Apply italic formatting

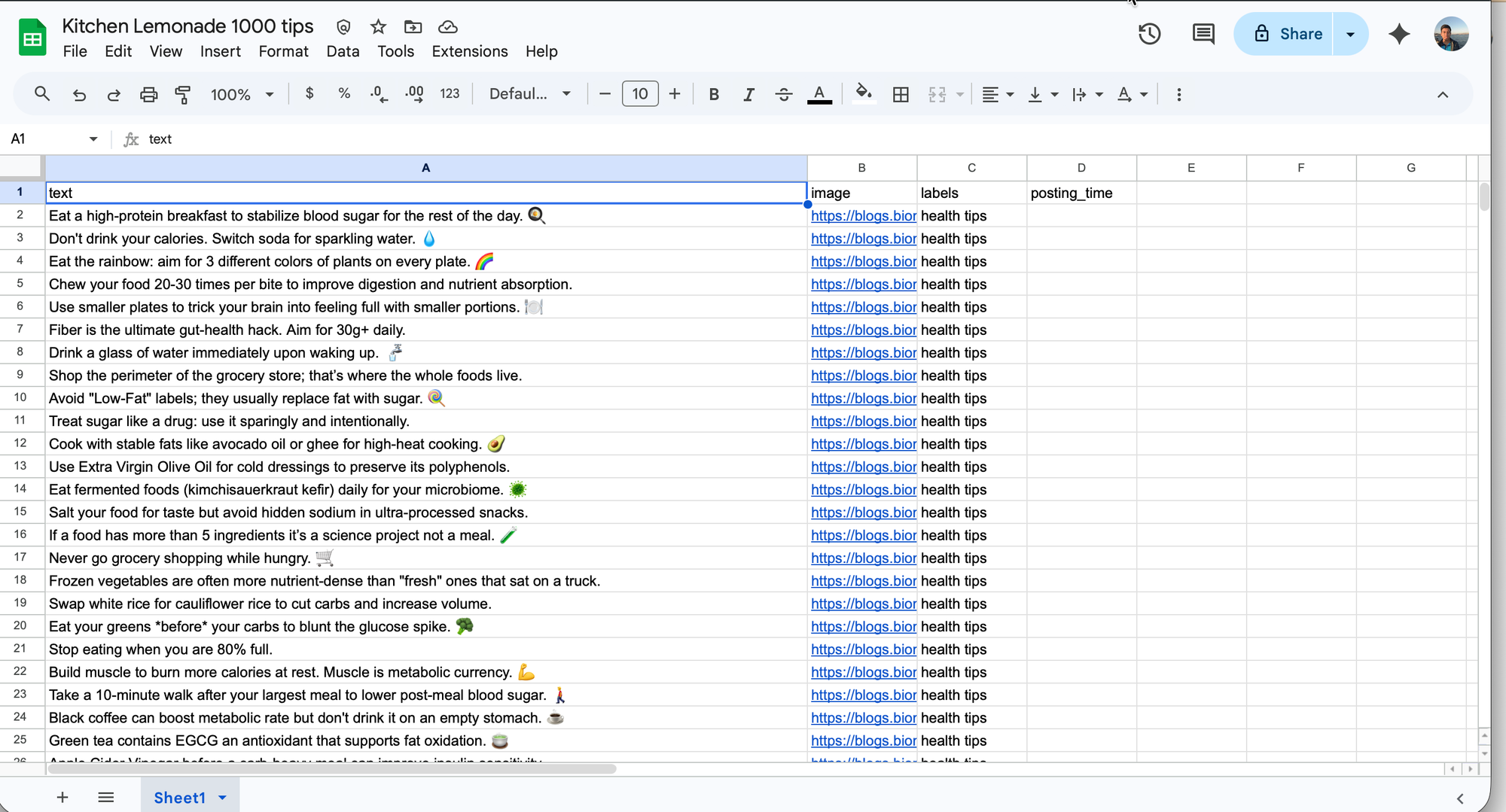(x=748, y=93)
